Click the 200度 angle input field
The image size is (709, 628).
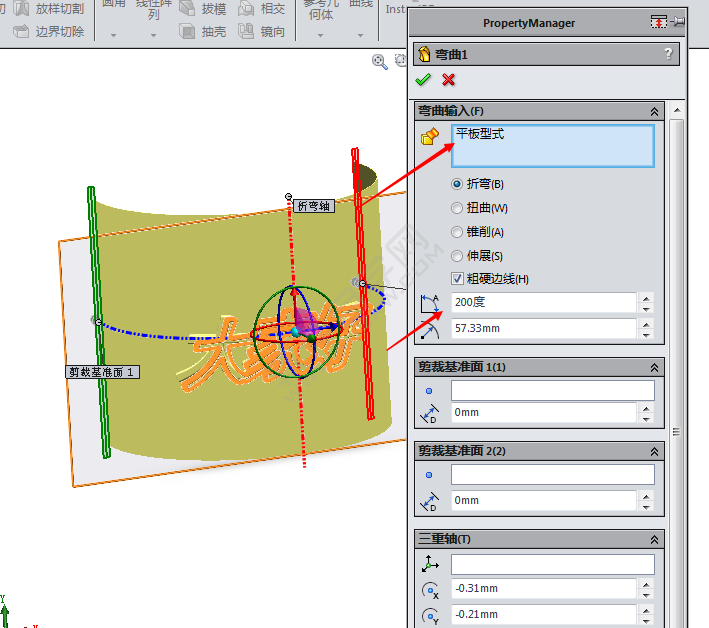[x=544, y=302]
